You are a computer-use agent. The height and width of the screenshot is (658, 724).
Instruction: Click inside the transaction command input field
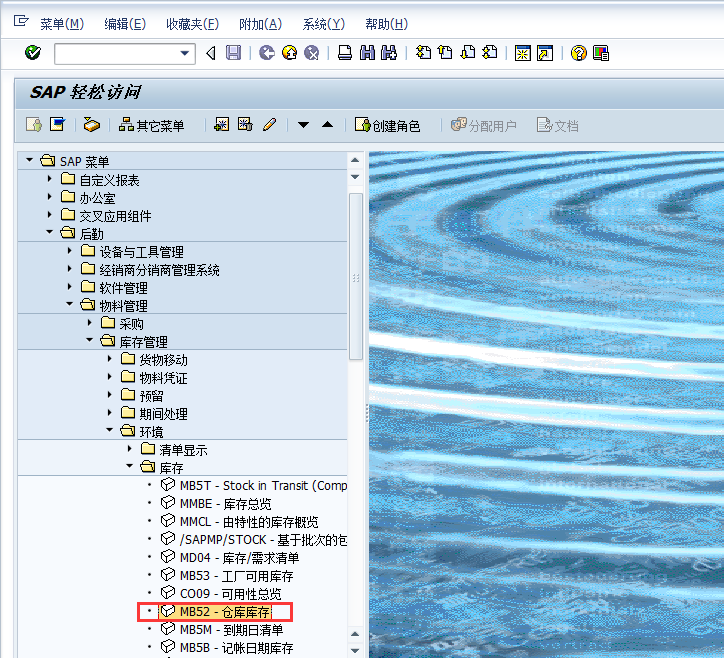(x=117, y=54)
